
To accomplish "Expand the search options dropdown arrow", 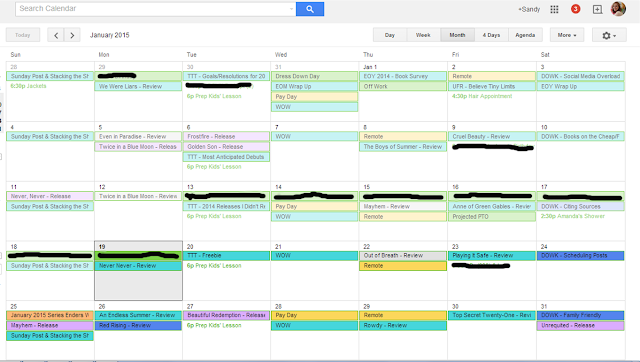I will tap(291, 9).
